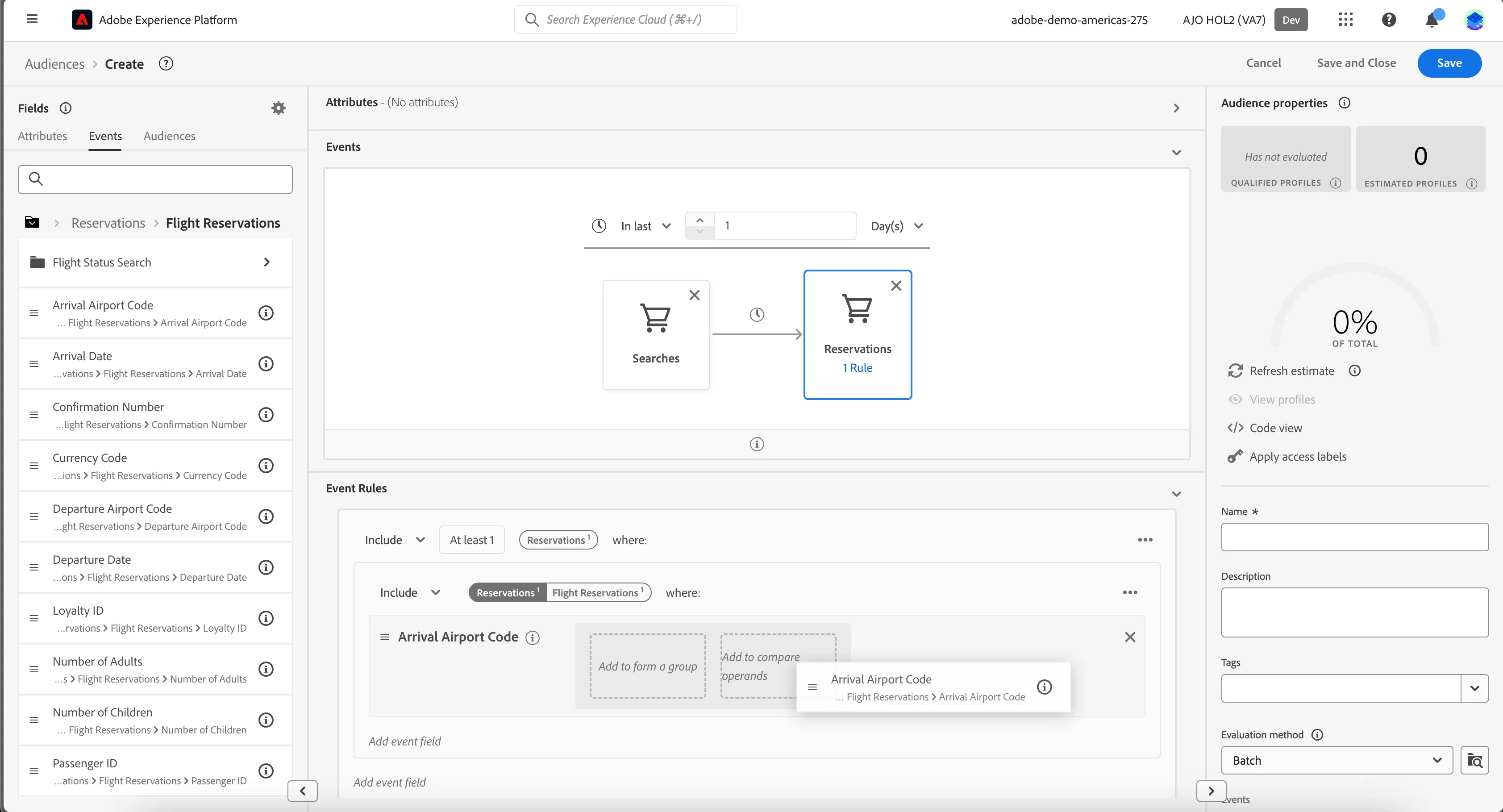Image resolution: width=1503 pixels, height=812 pixels.
Task: Click the help icon next to Create
Action: (x=166, y=63)
